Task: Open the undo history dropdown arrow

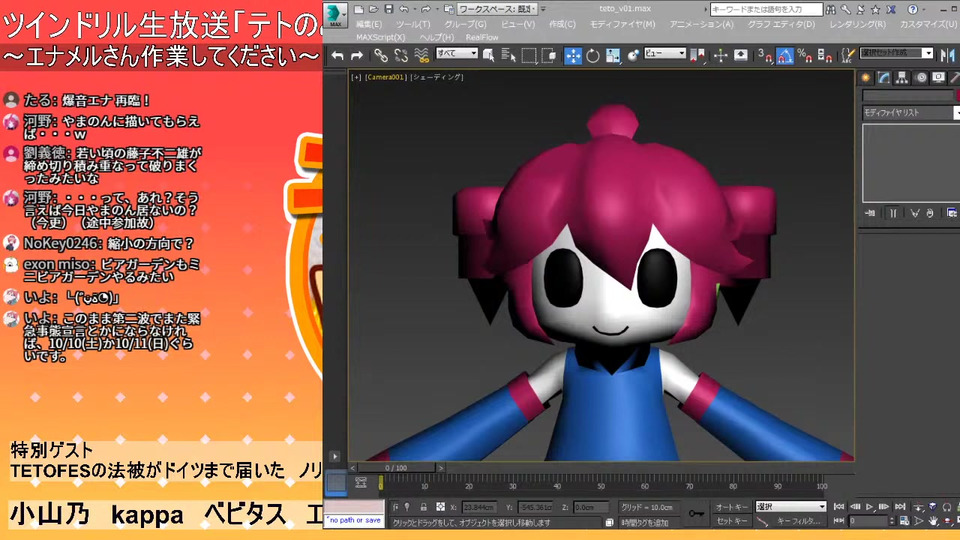Action: [413, 9]
